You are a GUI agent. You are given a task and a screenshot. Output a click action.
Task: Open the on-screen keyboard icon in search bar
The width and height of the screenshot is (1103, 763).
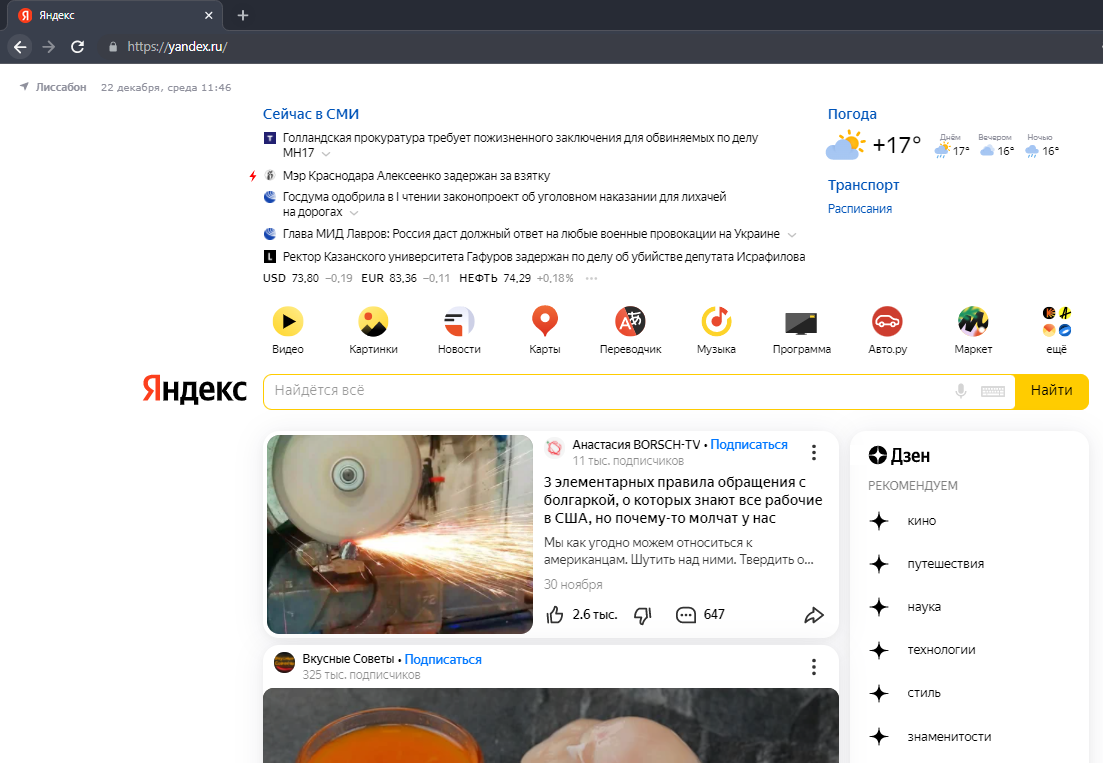993,392
